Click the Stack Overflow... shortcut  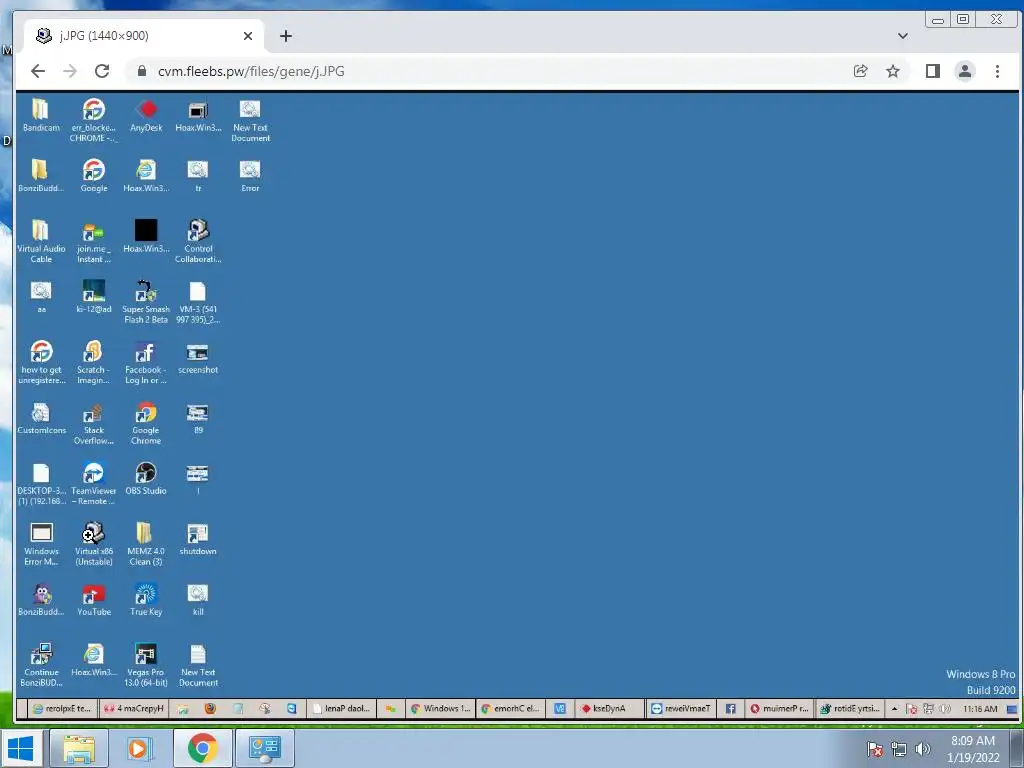point(93,423)
